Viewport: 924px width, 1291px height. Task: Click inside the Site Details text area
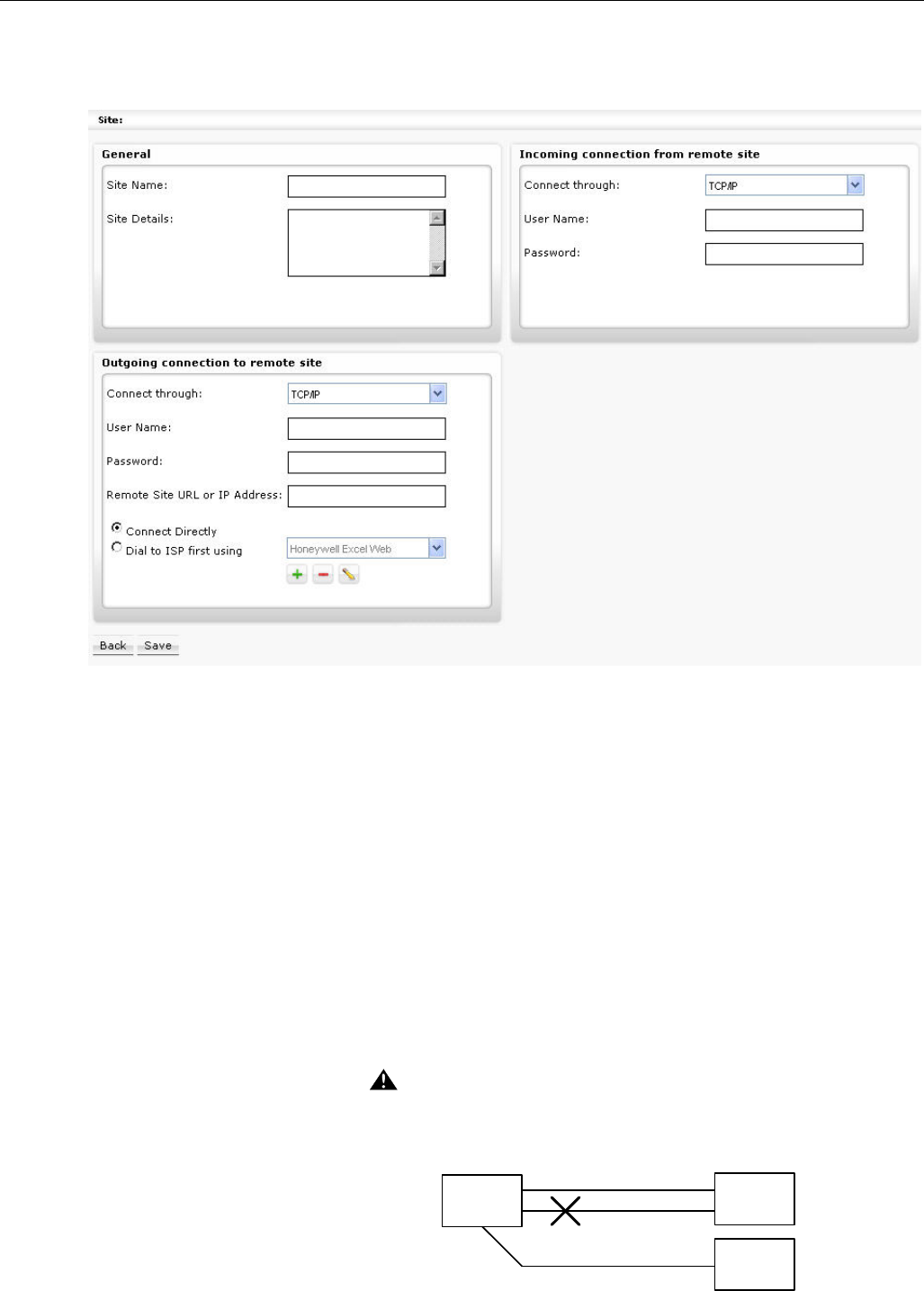358,243
